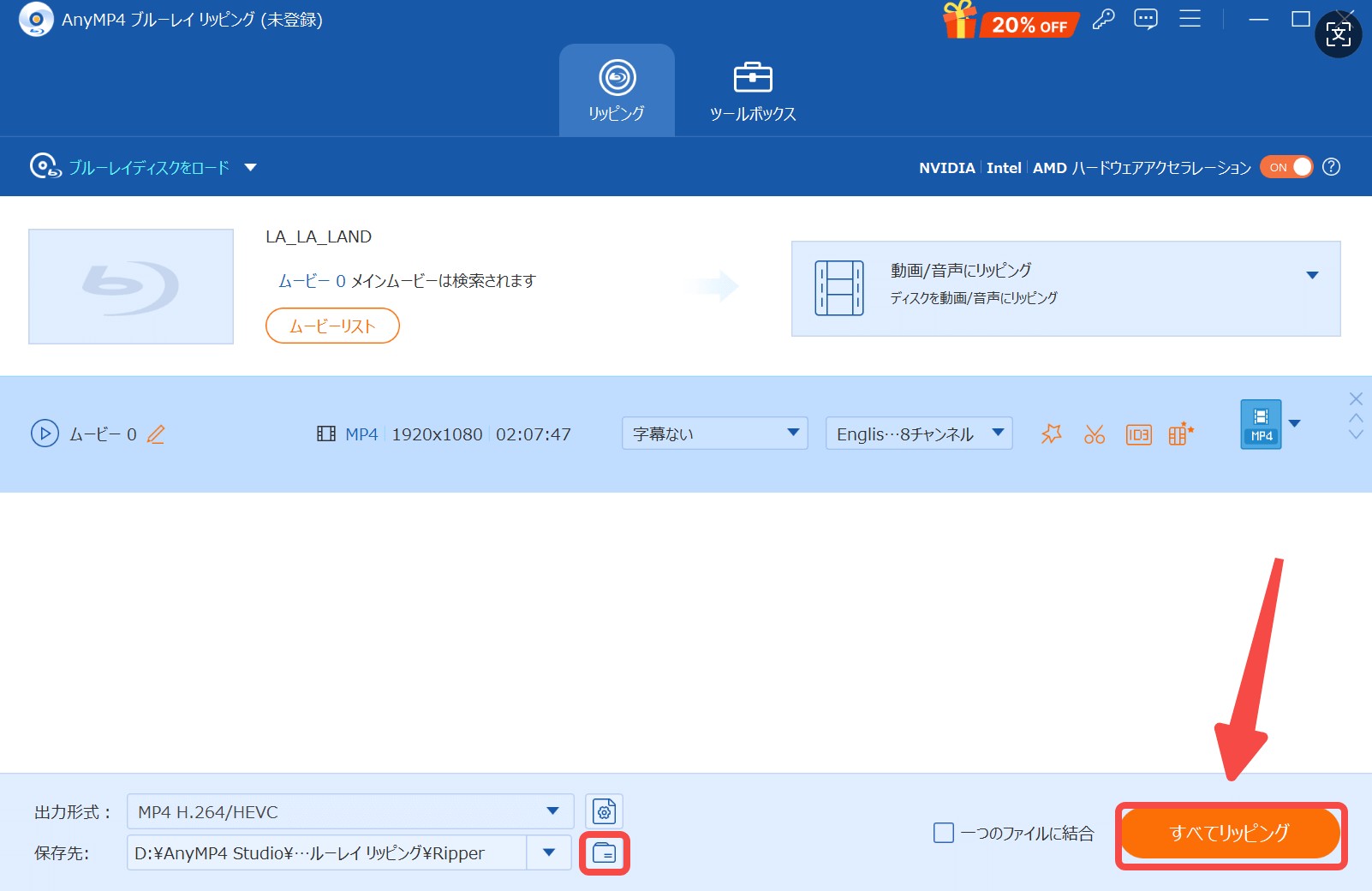Expand the dropdown arrow beside MP4 icon

click(1295, 423)
